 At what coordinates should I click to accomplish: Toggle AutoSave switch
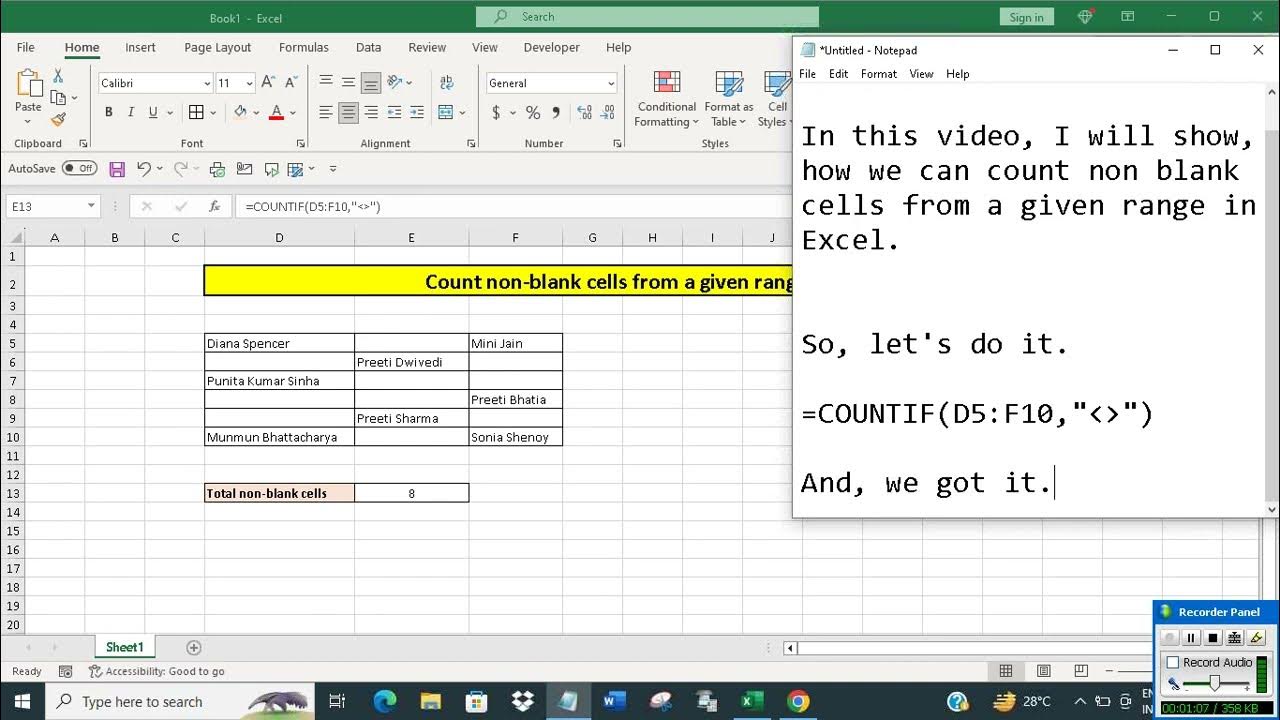pyautogui.click(x=79, y=169)
